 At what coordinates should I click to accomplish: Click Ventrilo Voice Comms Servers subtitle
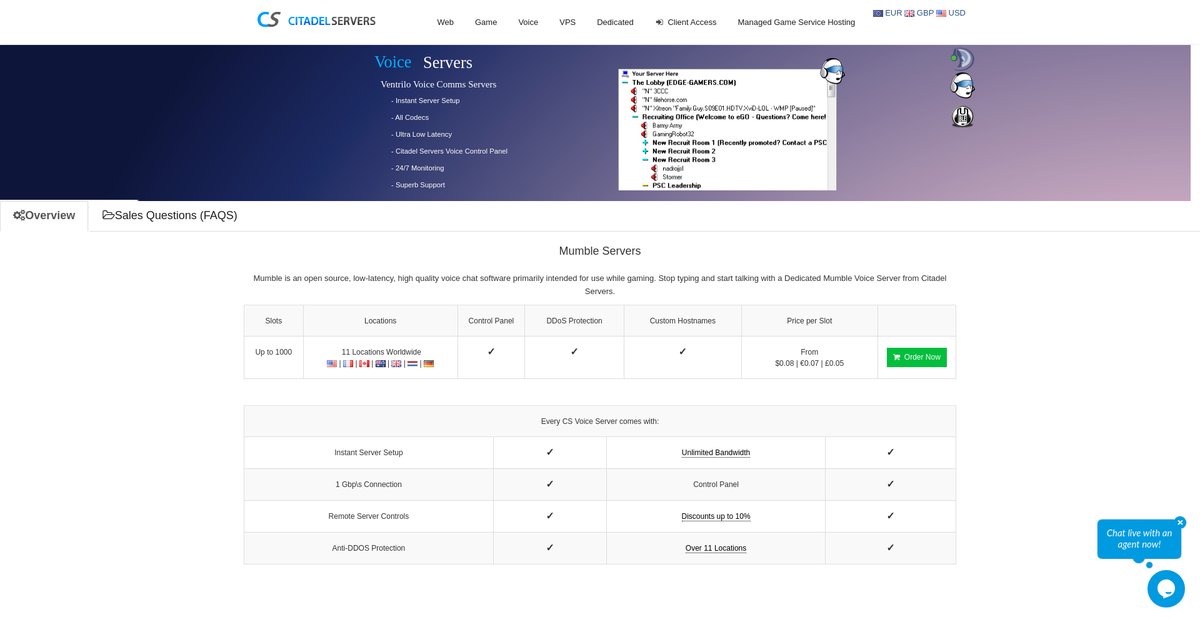pyautogui.click(x=438, y=84)
